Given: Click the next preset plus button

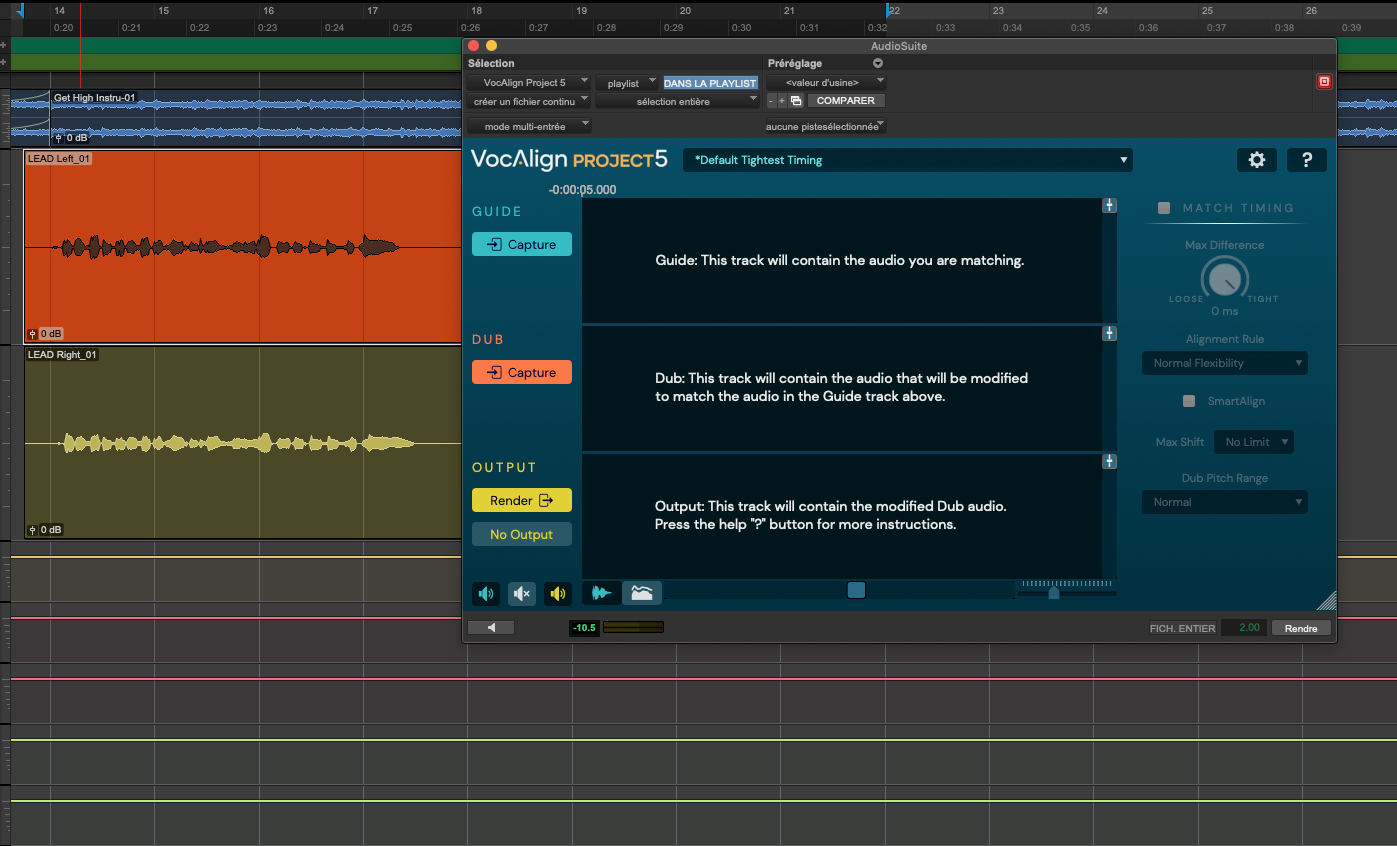Looking at the screenshot, I should point(782,101).
